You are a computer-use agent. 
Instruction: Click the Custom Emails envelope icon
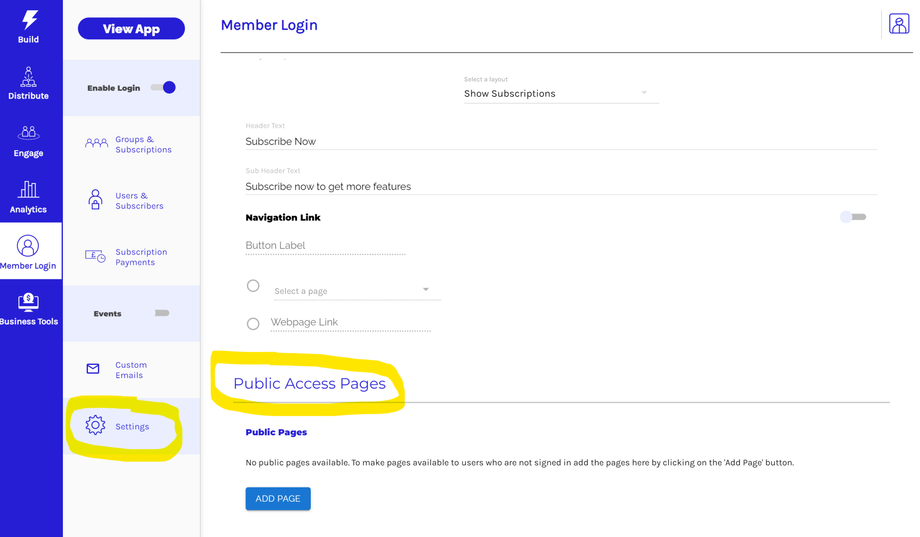point(93,369)
